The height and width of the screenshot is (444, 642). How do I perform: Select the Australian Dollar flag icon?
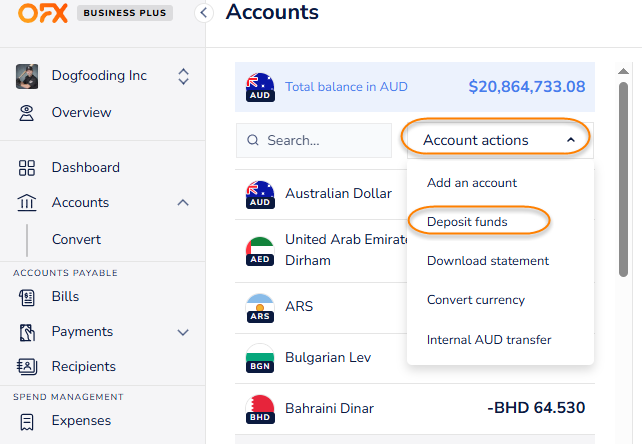[x=260, y=194]
